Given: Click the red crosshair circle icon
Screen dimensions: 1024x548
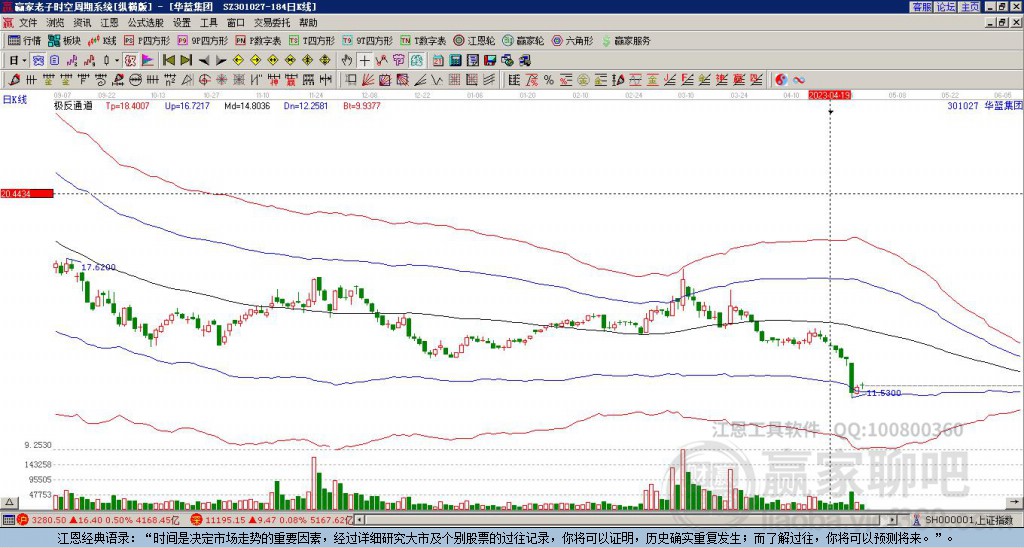Looking at the screenshot, I should tap(204, 80).
